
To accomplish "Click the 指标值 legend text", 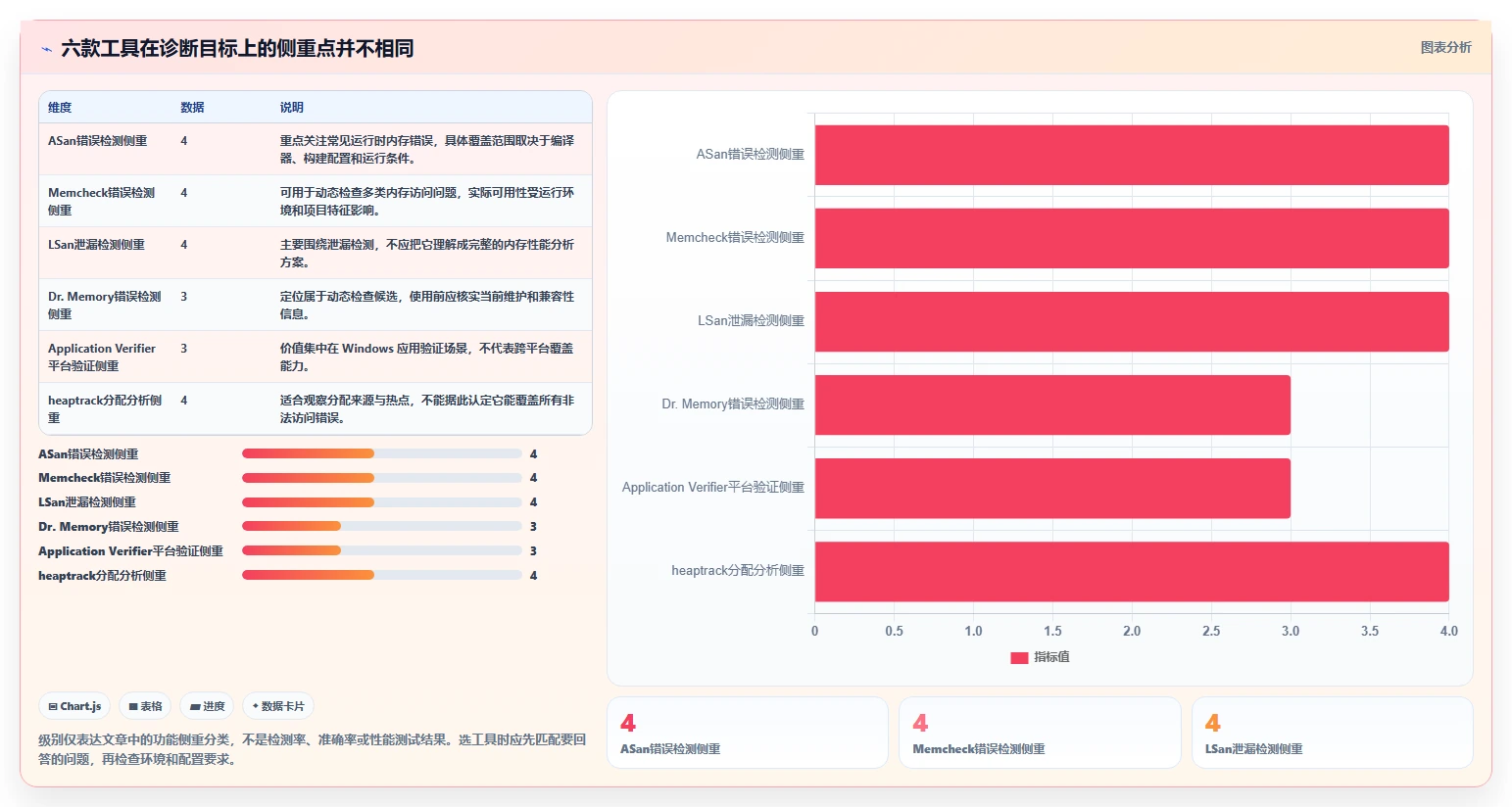I will (x=1052, y=657).
